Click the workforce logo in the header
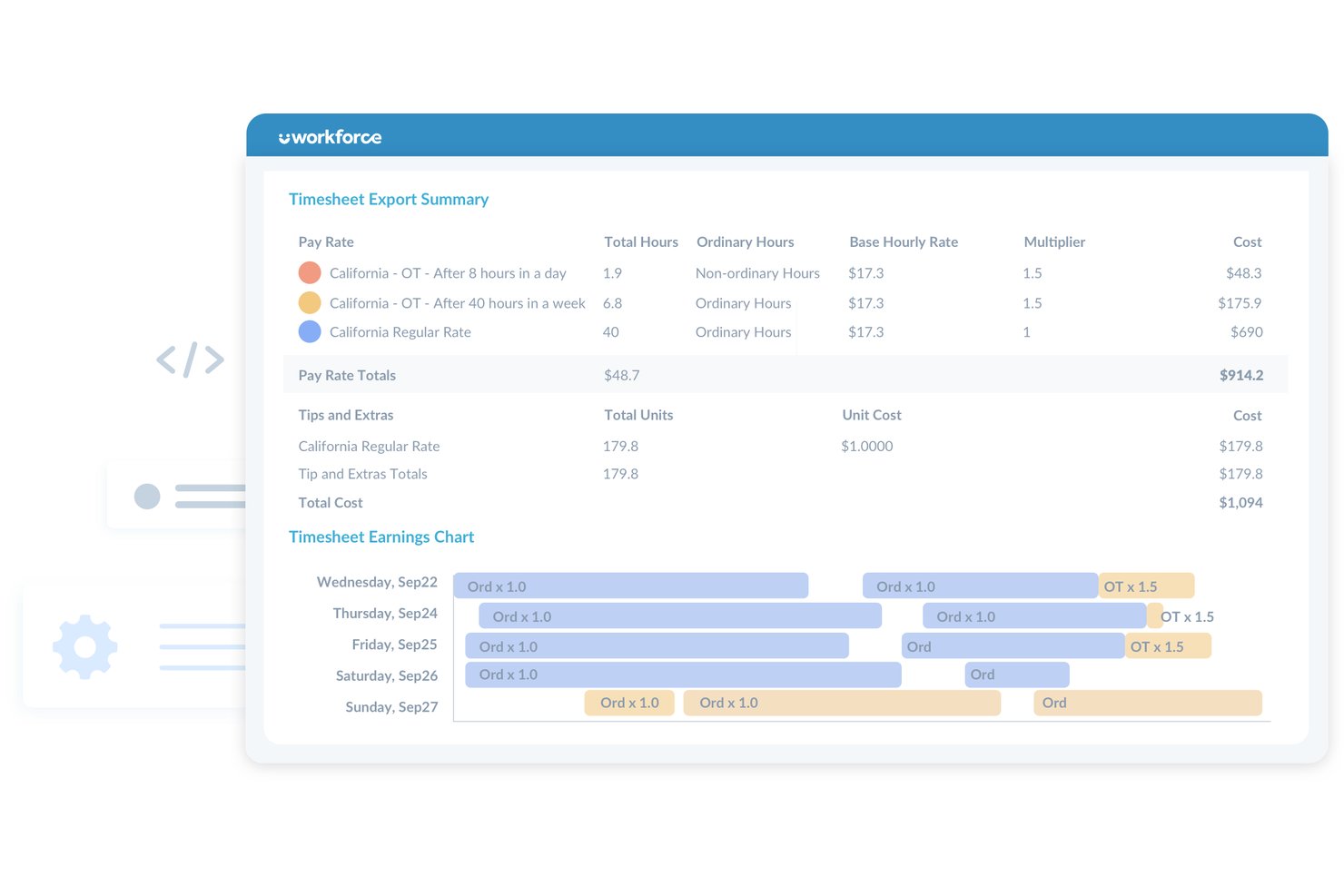Image resolution: width=1344 pixels, height=896 pixels. [x=330, y=137]
